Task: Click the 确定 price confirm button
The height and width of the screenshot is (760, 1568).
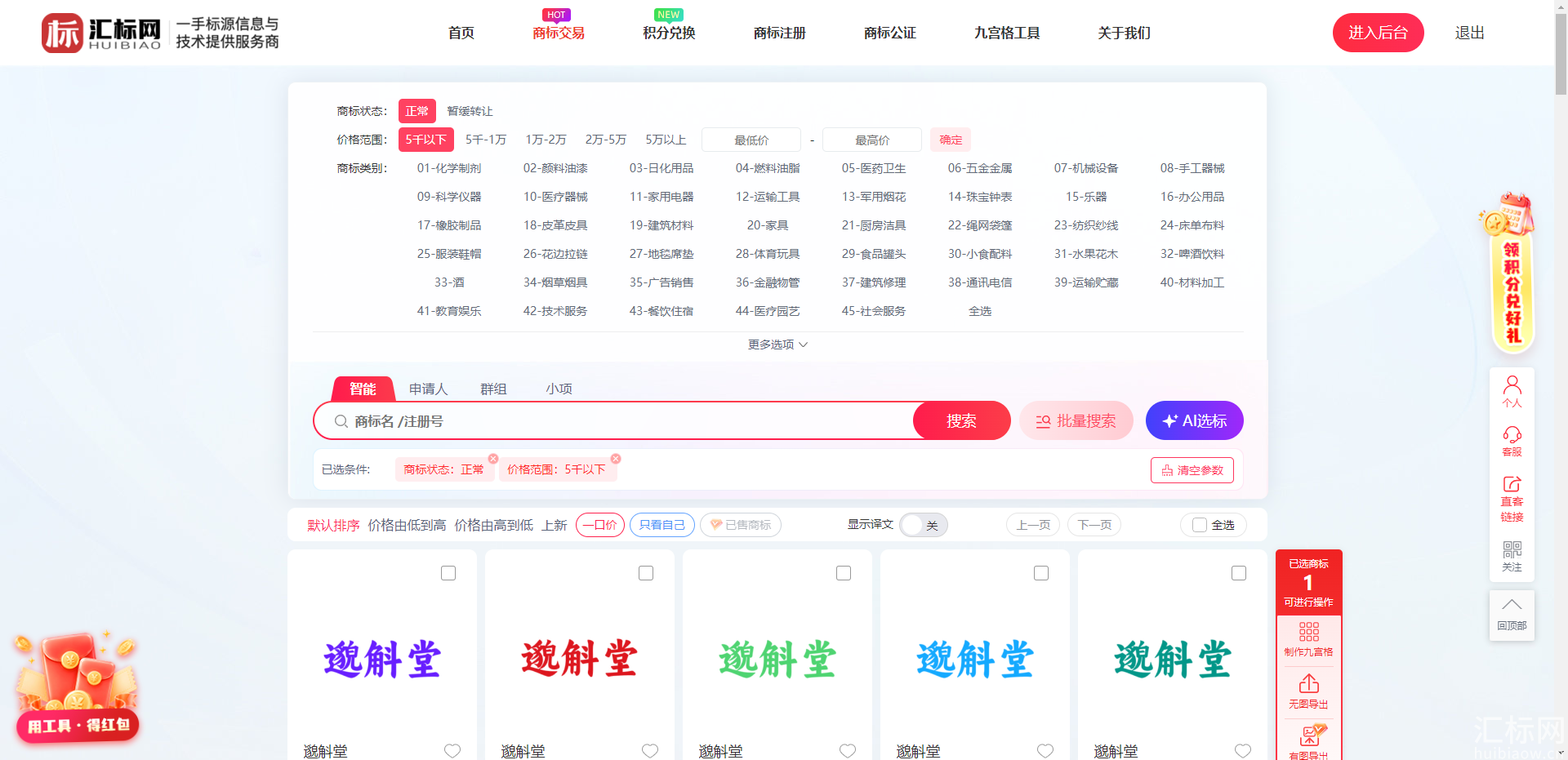Action: [951, 140]
